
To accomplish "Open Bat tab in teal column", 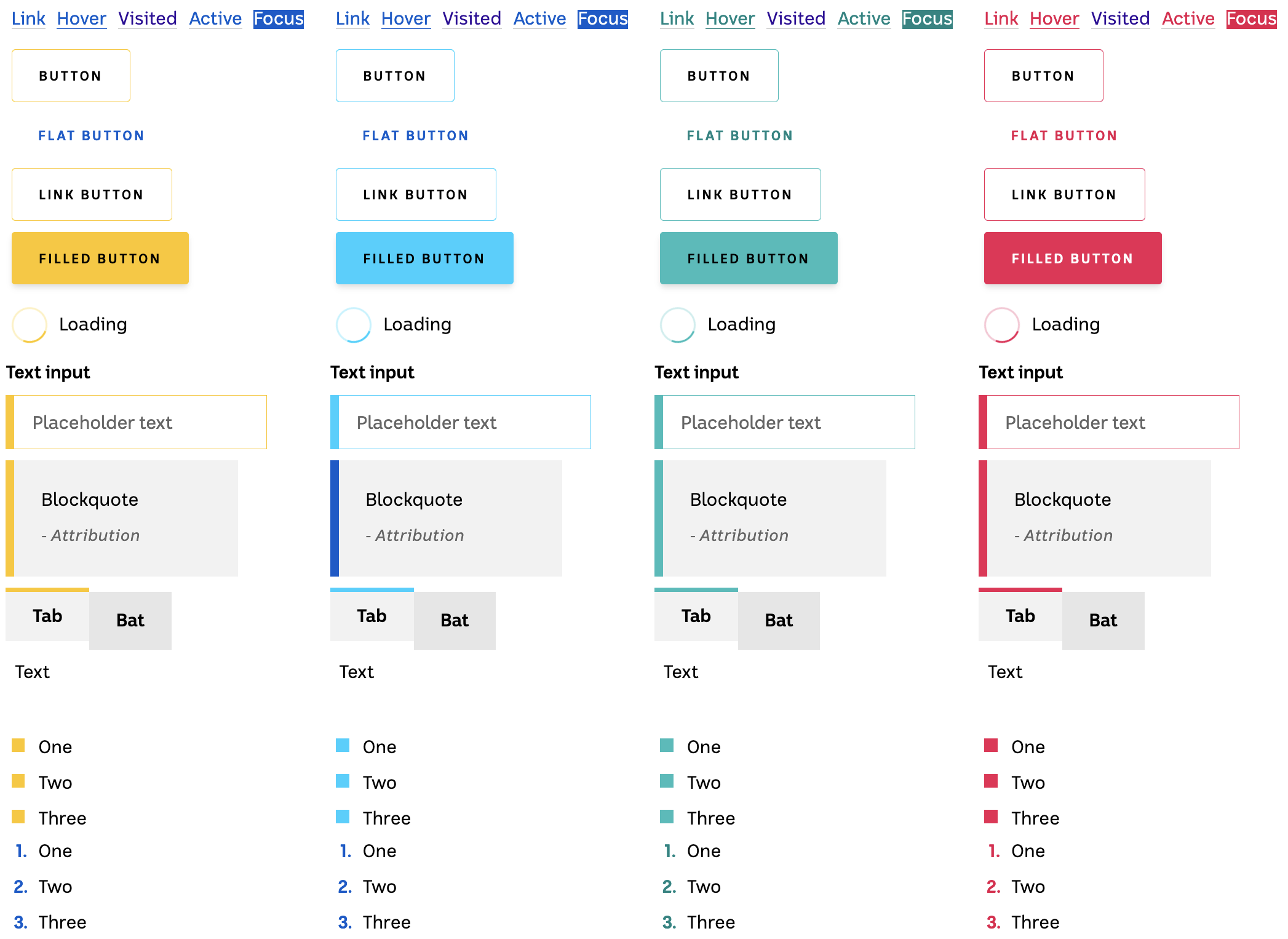I will click(x=779, y=620).
